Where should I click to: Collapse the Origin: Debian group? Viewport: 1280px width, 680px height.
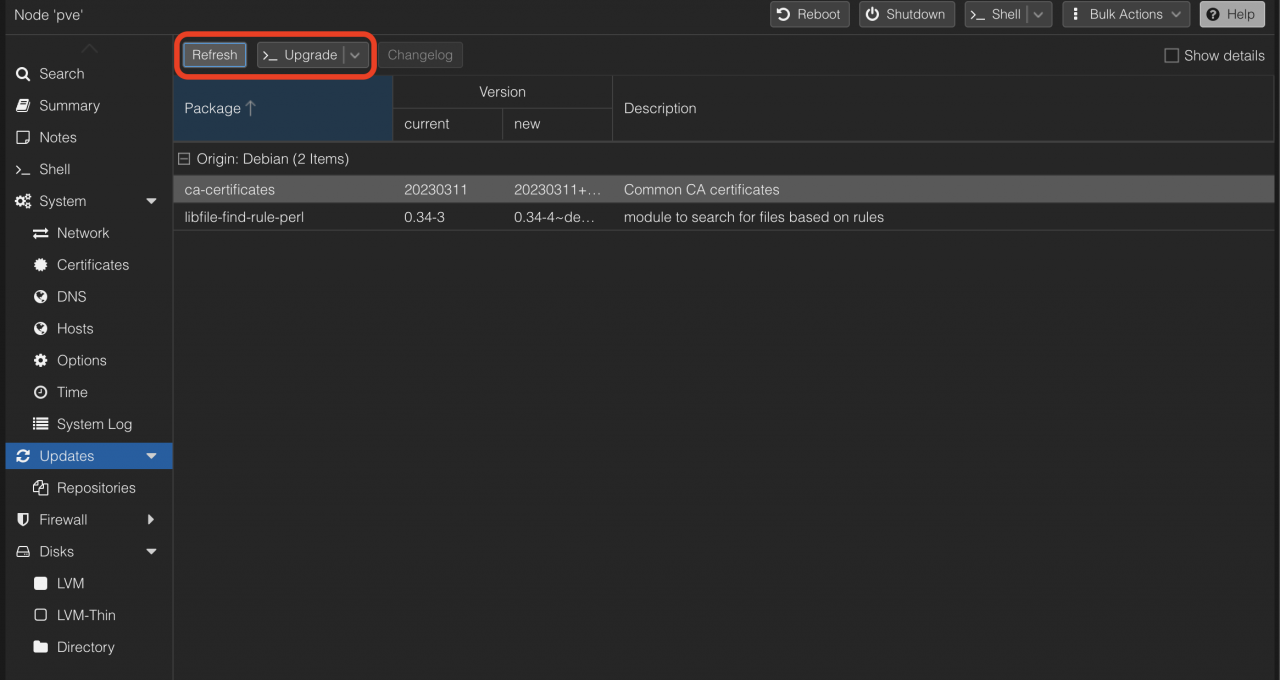tap(184, 159)
